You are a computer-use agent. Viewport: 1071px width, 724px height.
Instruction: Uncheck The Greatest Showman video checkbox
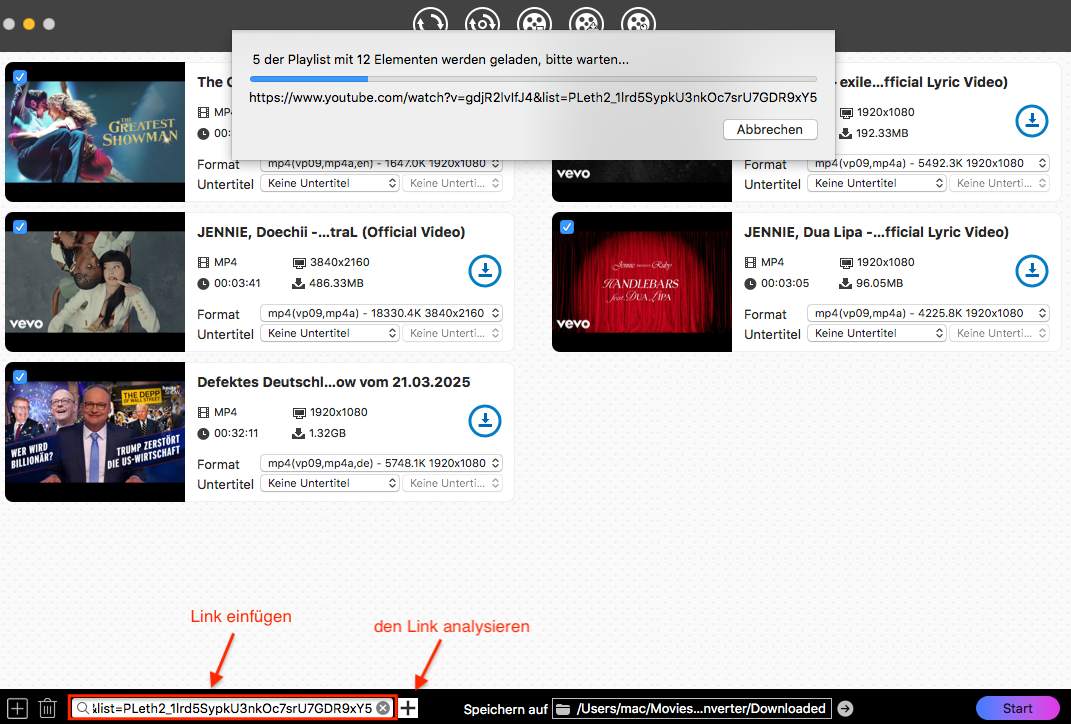pos(20,76)
